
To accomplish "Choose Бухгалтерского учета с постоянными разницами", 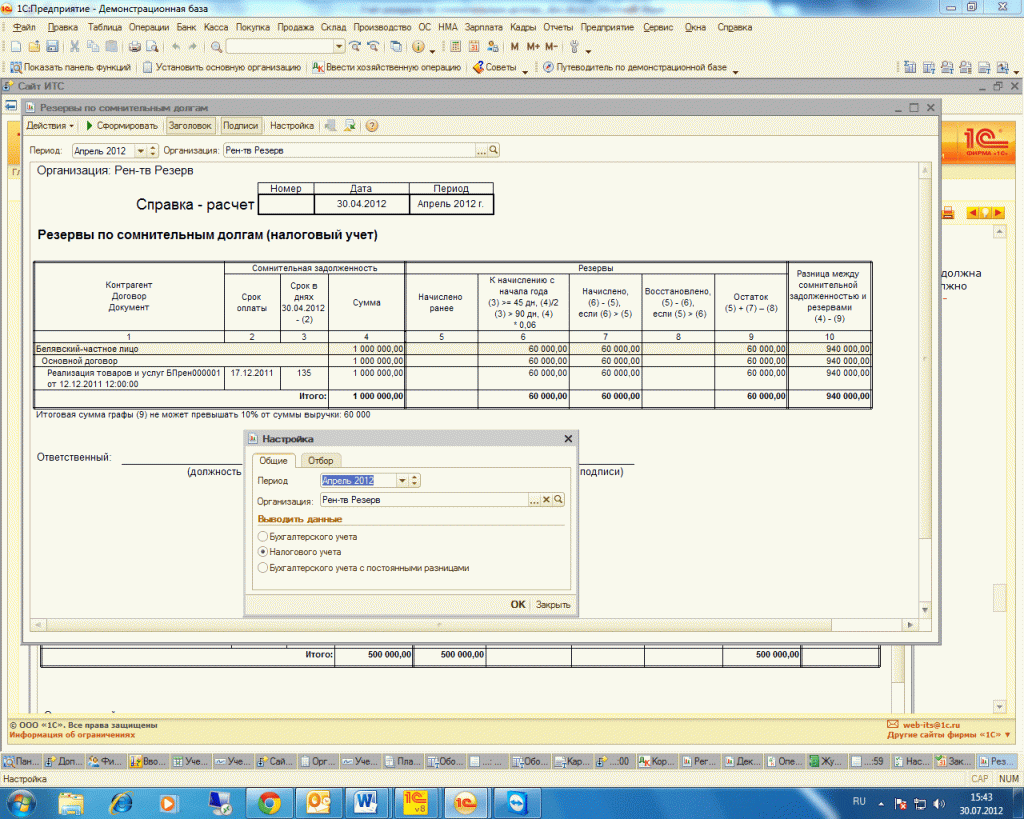I will coord(262,568).
